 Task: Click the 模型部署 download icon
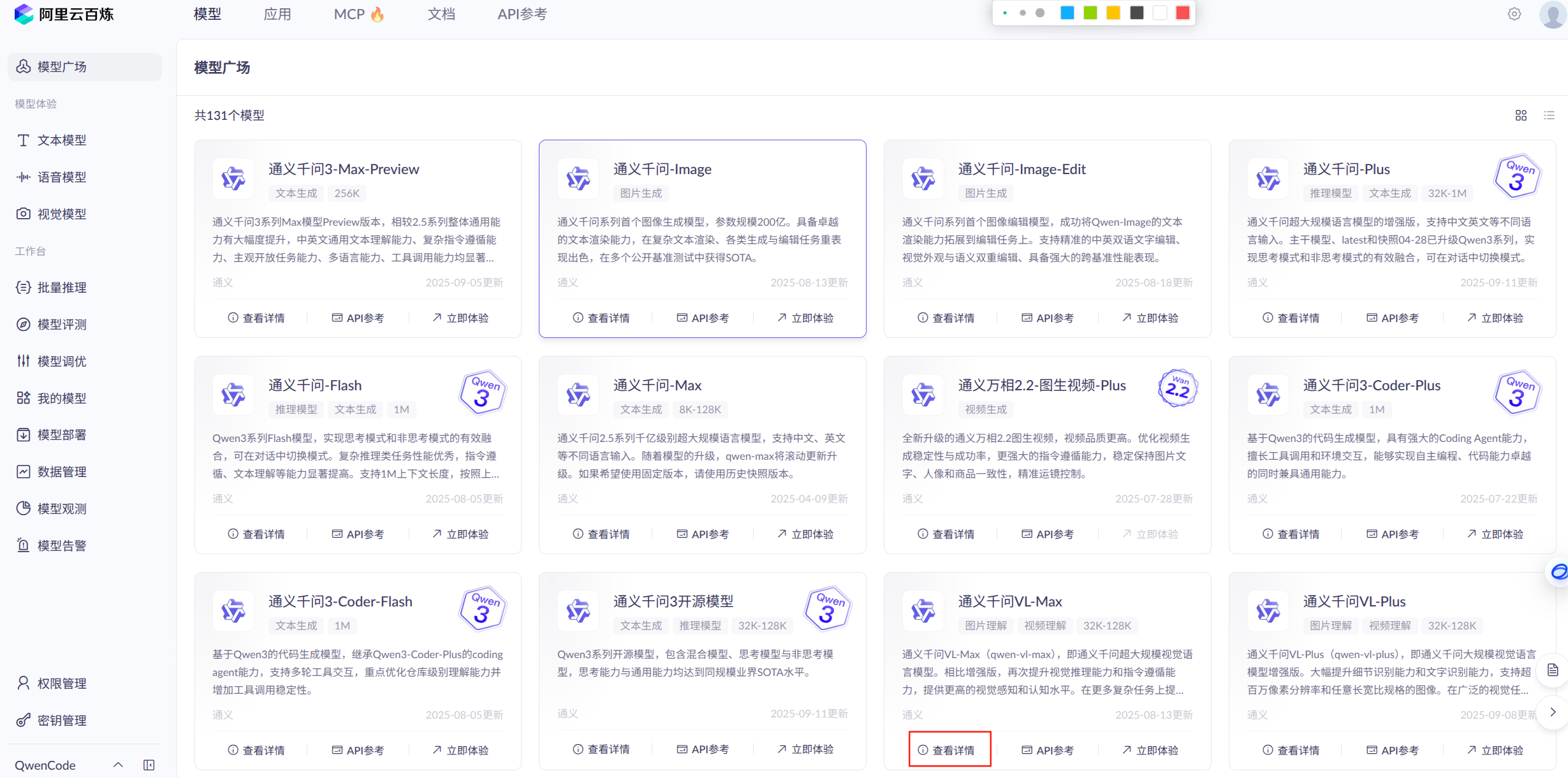pos(24,435)
